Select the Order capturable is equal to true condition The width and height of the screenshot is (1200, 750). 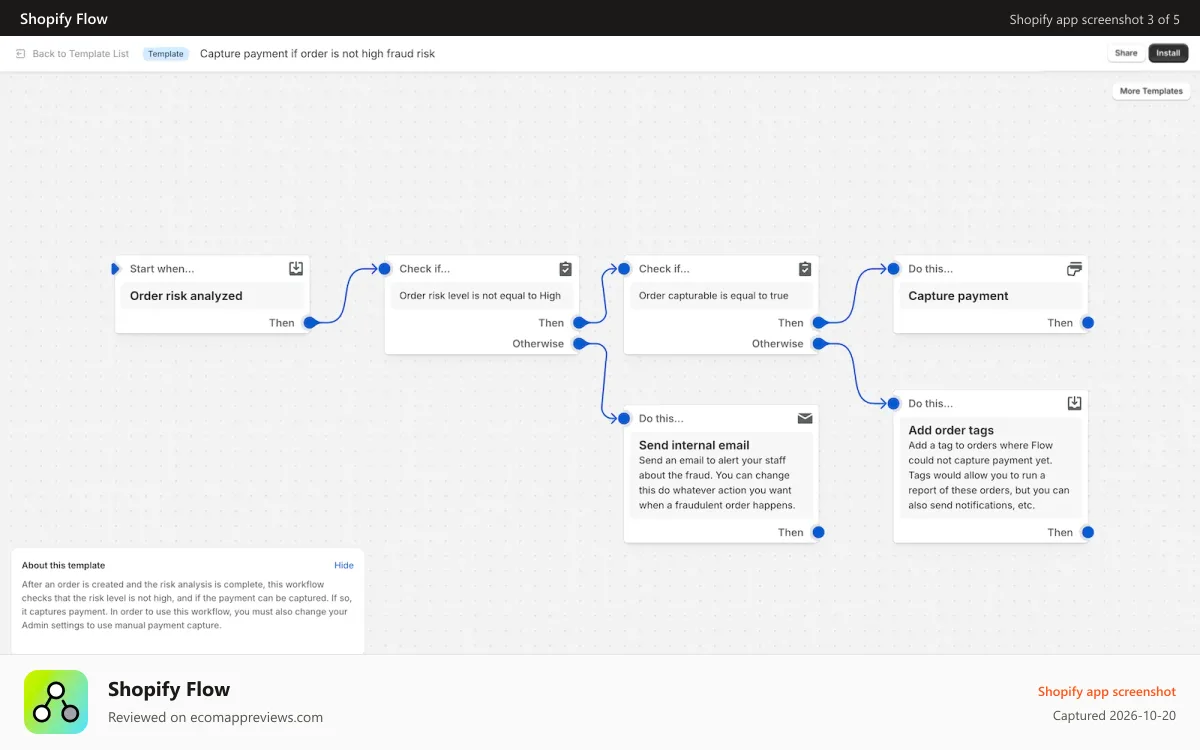click(x=721, y=296)
